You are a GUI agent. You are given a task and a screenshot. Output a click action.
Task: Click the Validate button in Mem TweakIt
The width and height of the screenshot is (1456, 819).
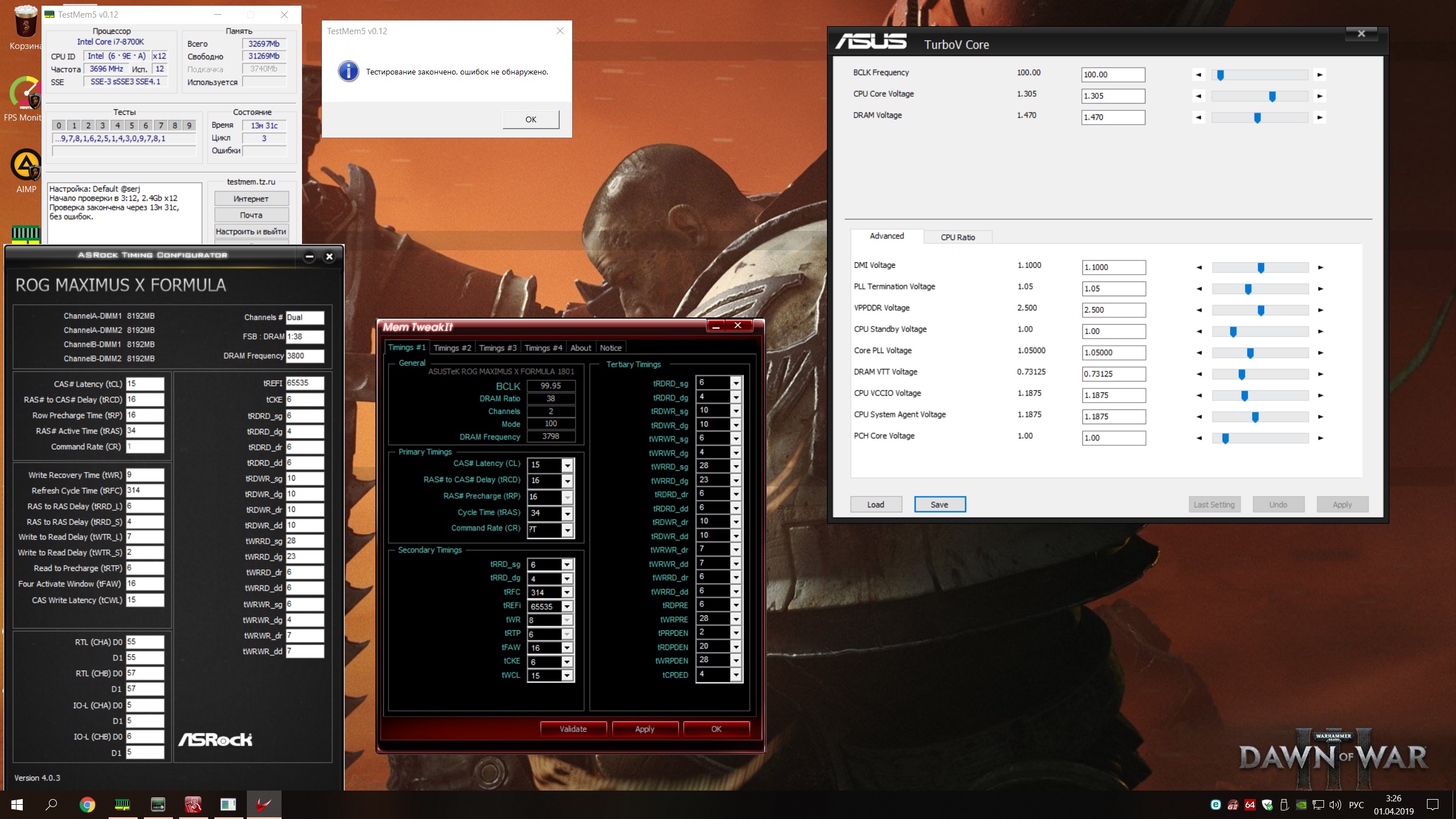point(573,729)
